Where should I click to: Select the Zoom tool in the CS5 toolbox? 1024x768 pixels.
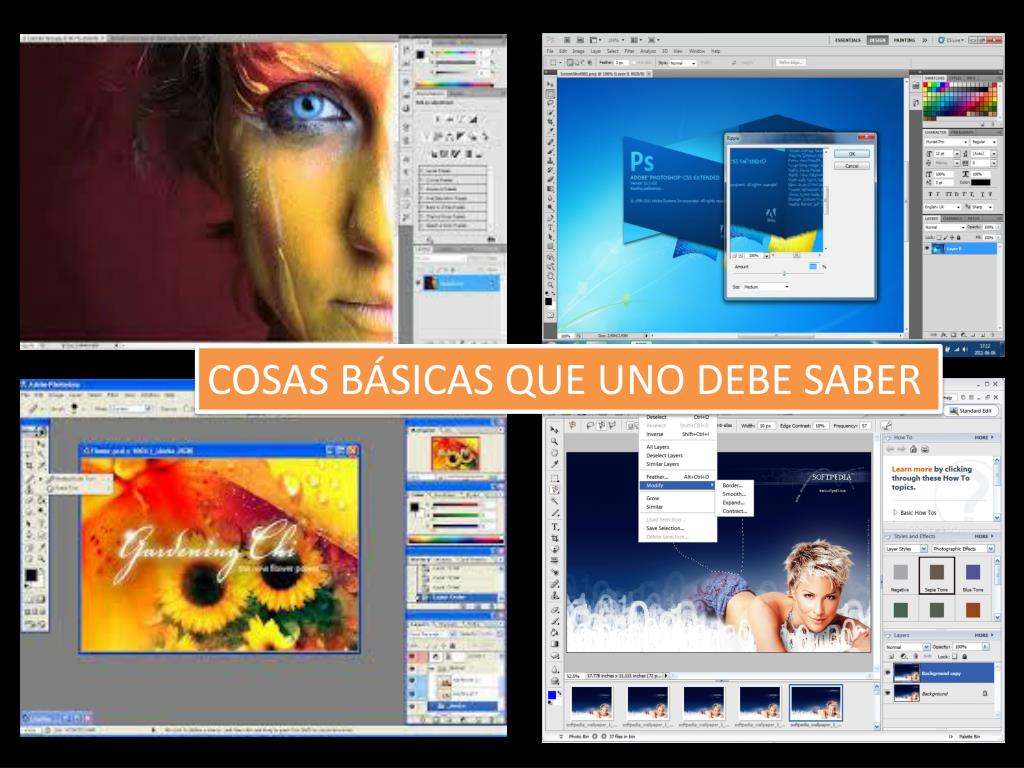[x=551, y=285]
